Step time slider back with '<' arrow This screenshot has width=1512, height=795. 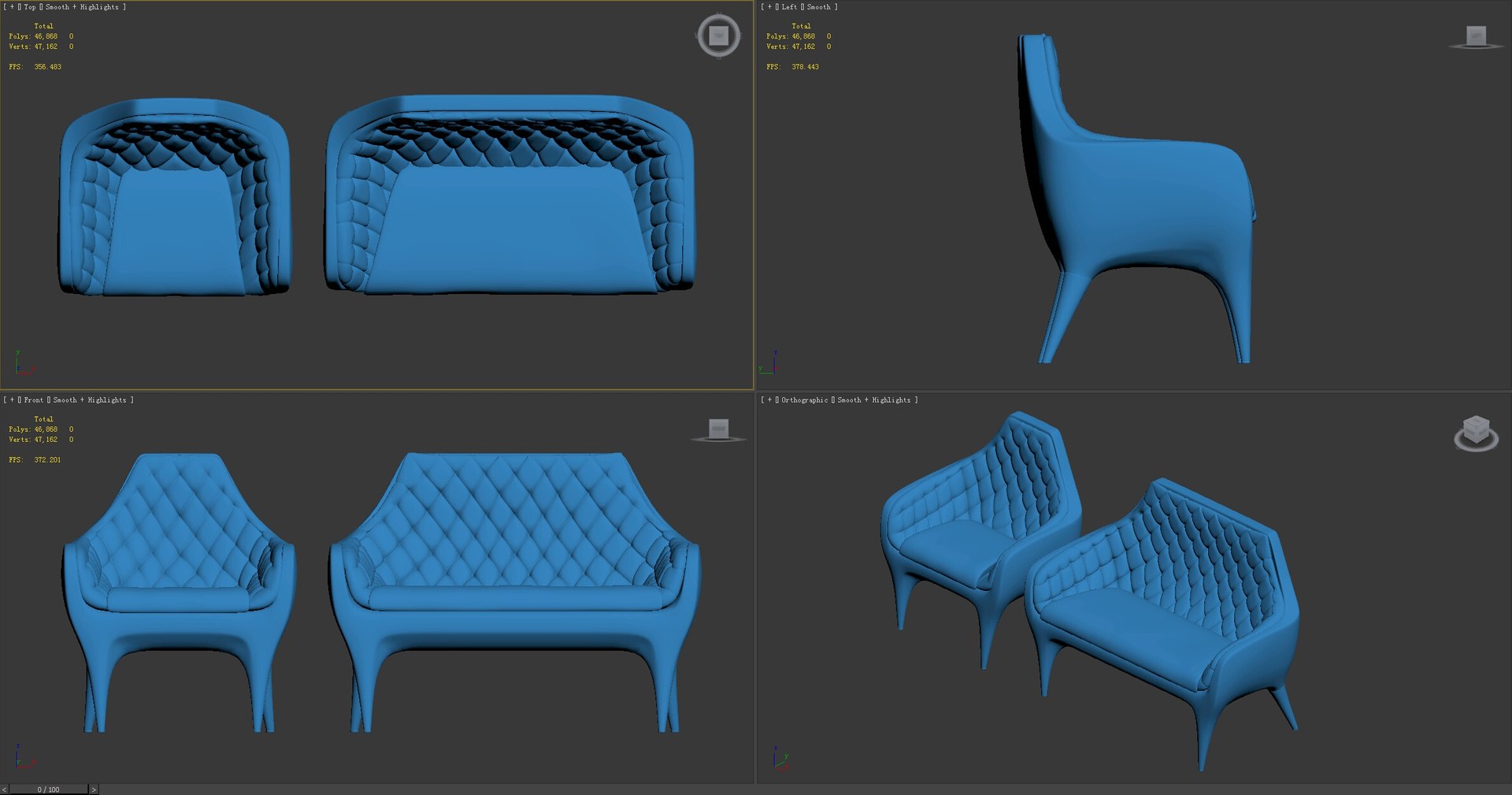coord(4,789)
